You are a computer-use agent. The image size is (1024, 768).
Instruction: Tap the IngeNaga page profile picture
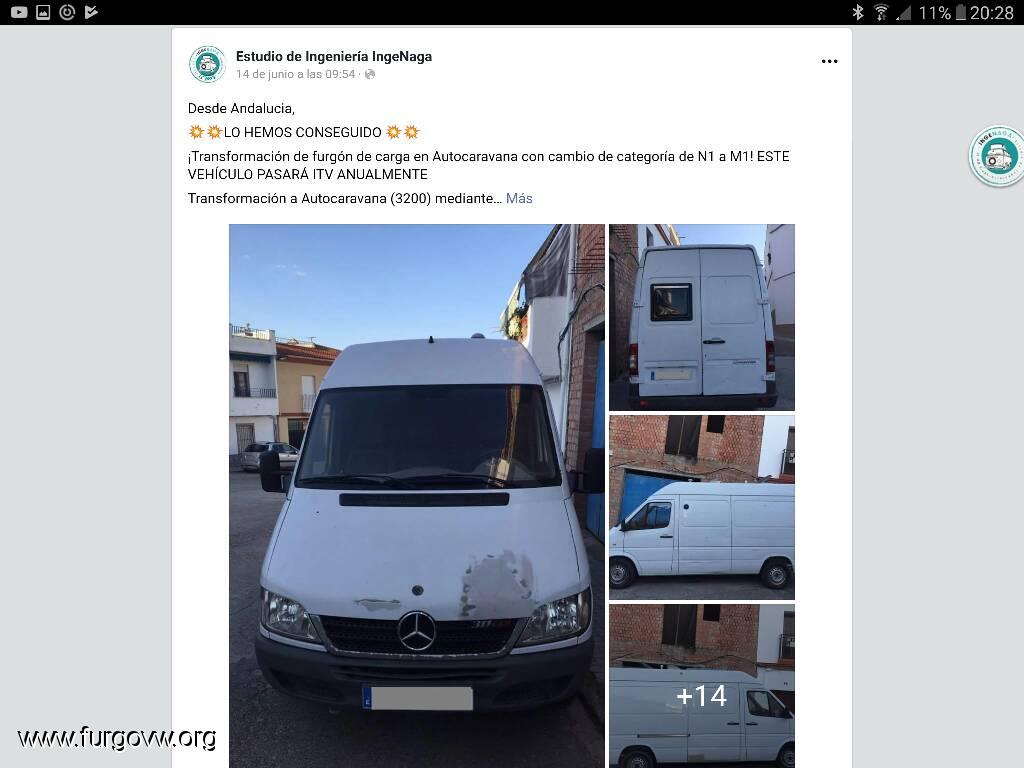207,64
